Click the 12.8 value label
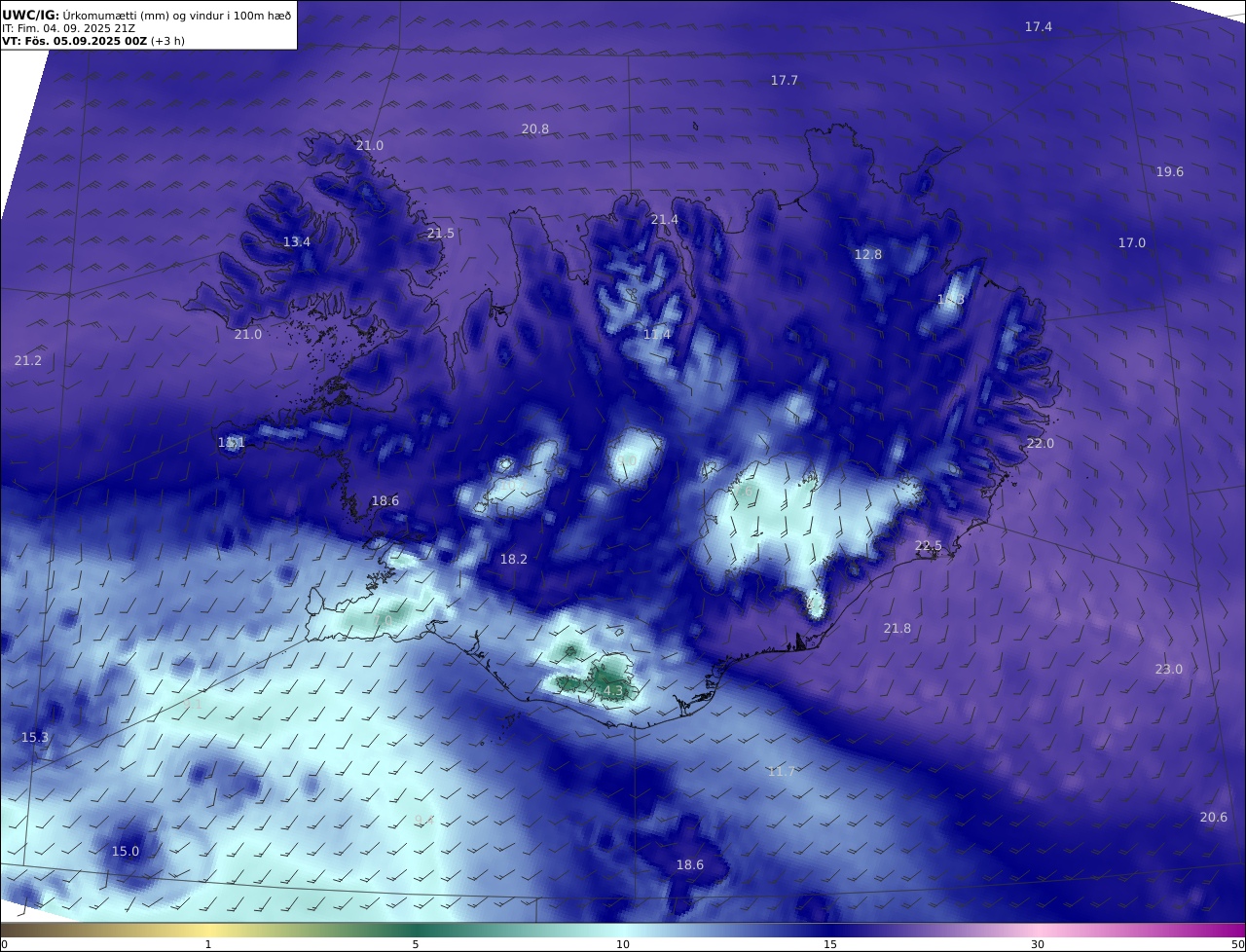 868,255
